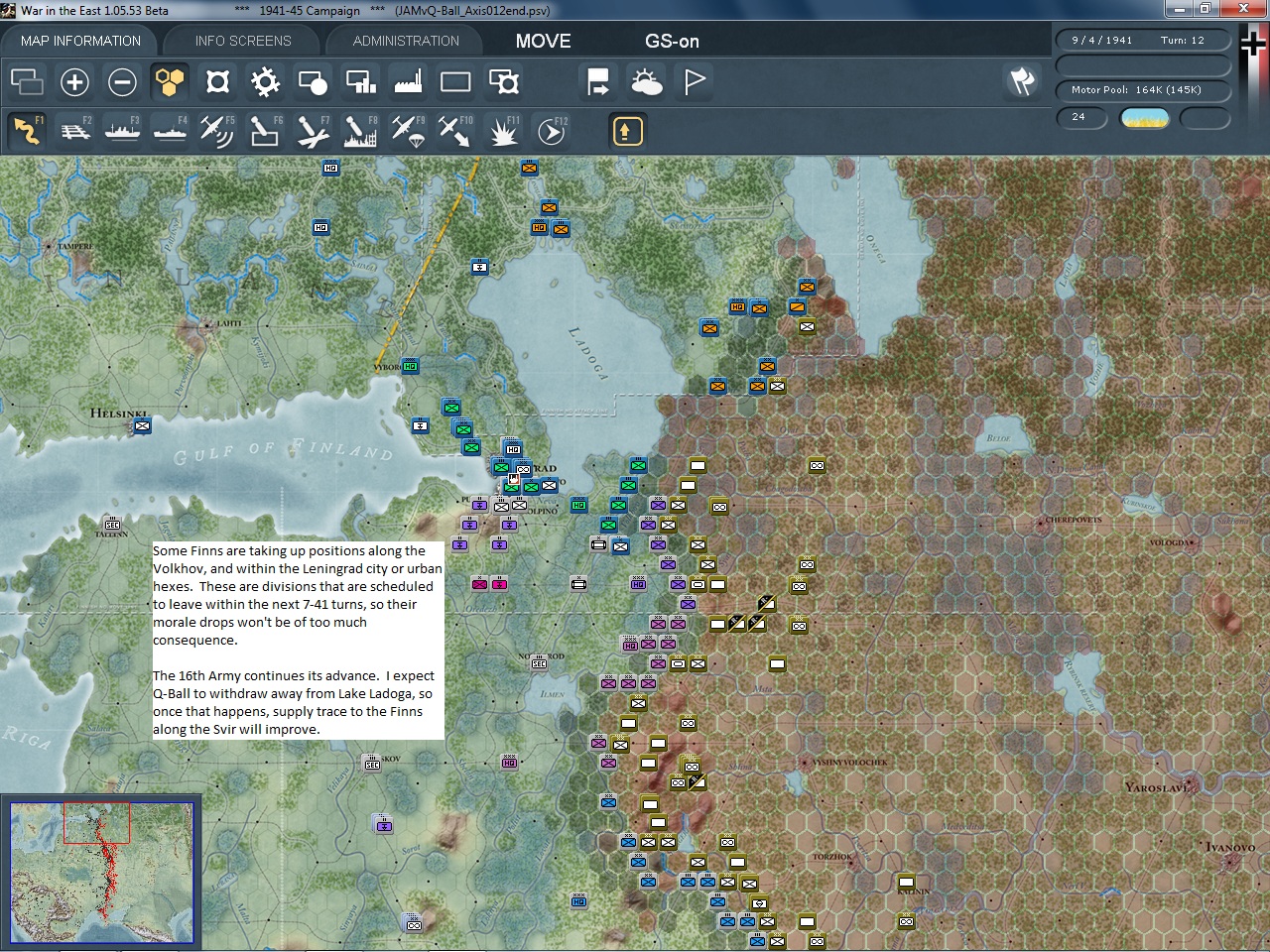Select F6 bomb unit mode
Viewport: 1270px width, 952px height.
pyautogui.click(x=265, y=130)
